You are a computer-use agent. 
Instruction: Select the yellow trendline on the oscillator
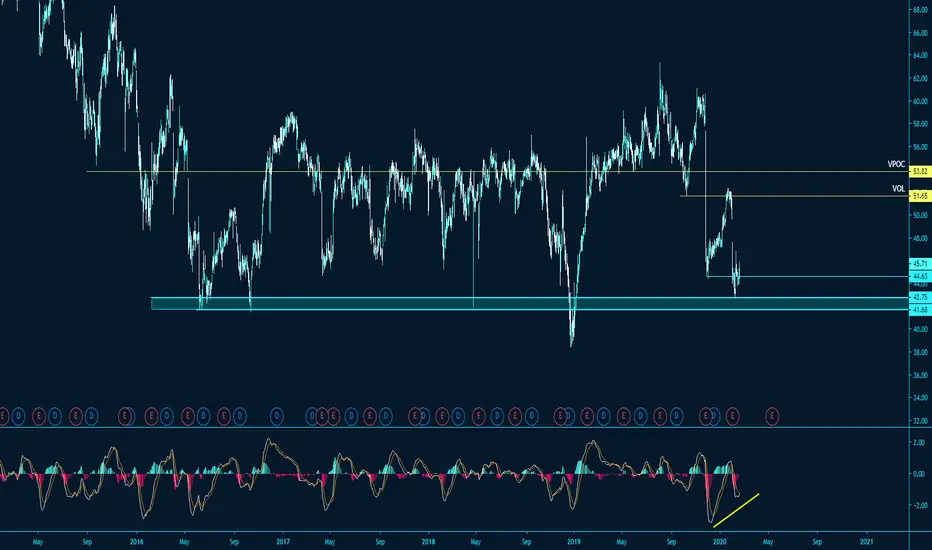(x=736, y=510)
